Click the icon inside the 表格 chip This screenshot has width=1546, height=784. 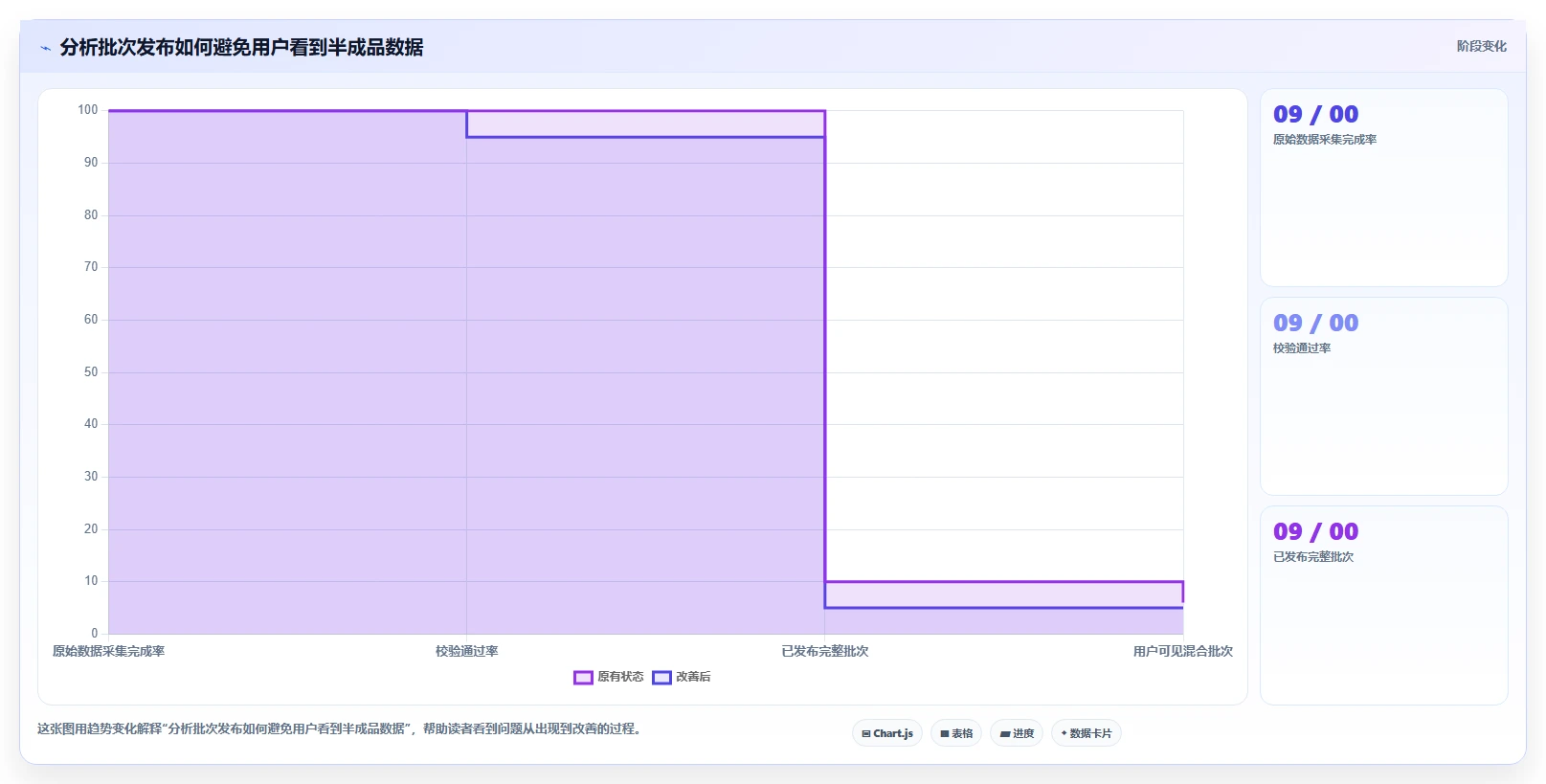tap(945, 734)
